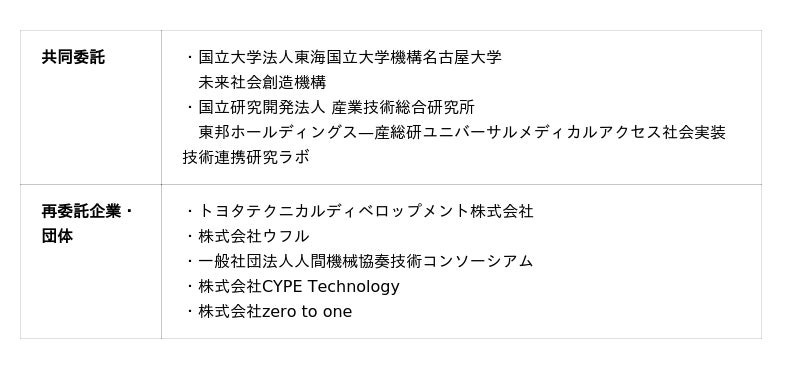
Task: Click the 株式会社zero to one entry
Action: [275, 312]
